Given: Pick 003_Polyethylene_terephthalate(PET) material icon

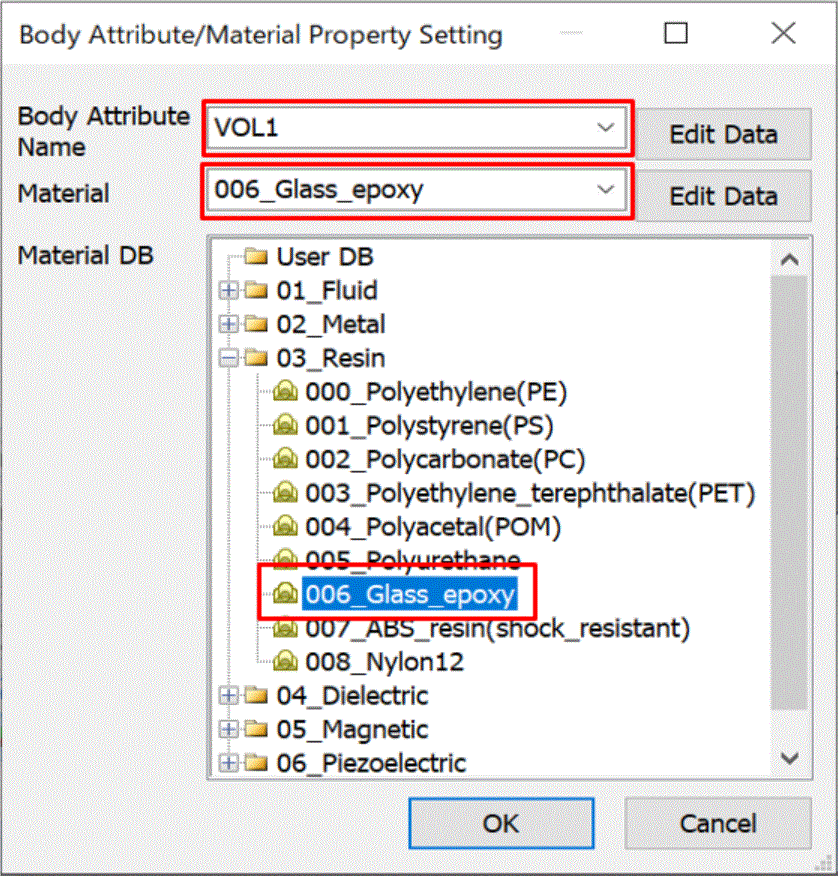Looking at the screenshot, I should click(x=285, y=493).
